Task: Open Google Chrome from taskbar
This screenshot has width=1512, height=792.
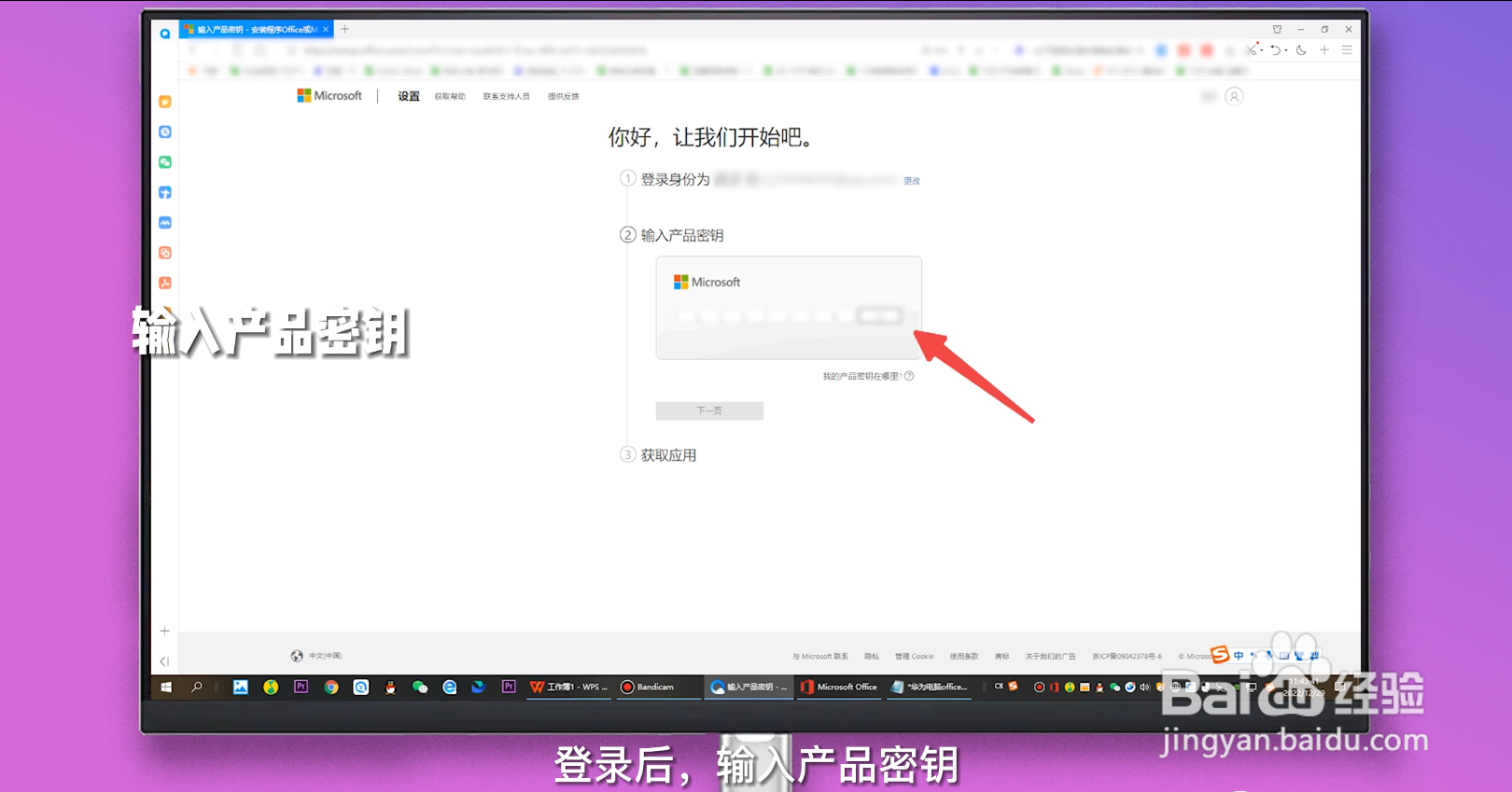Action: [331, 688]
